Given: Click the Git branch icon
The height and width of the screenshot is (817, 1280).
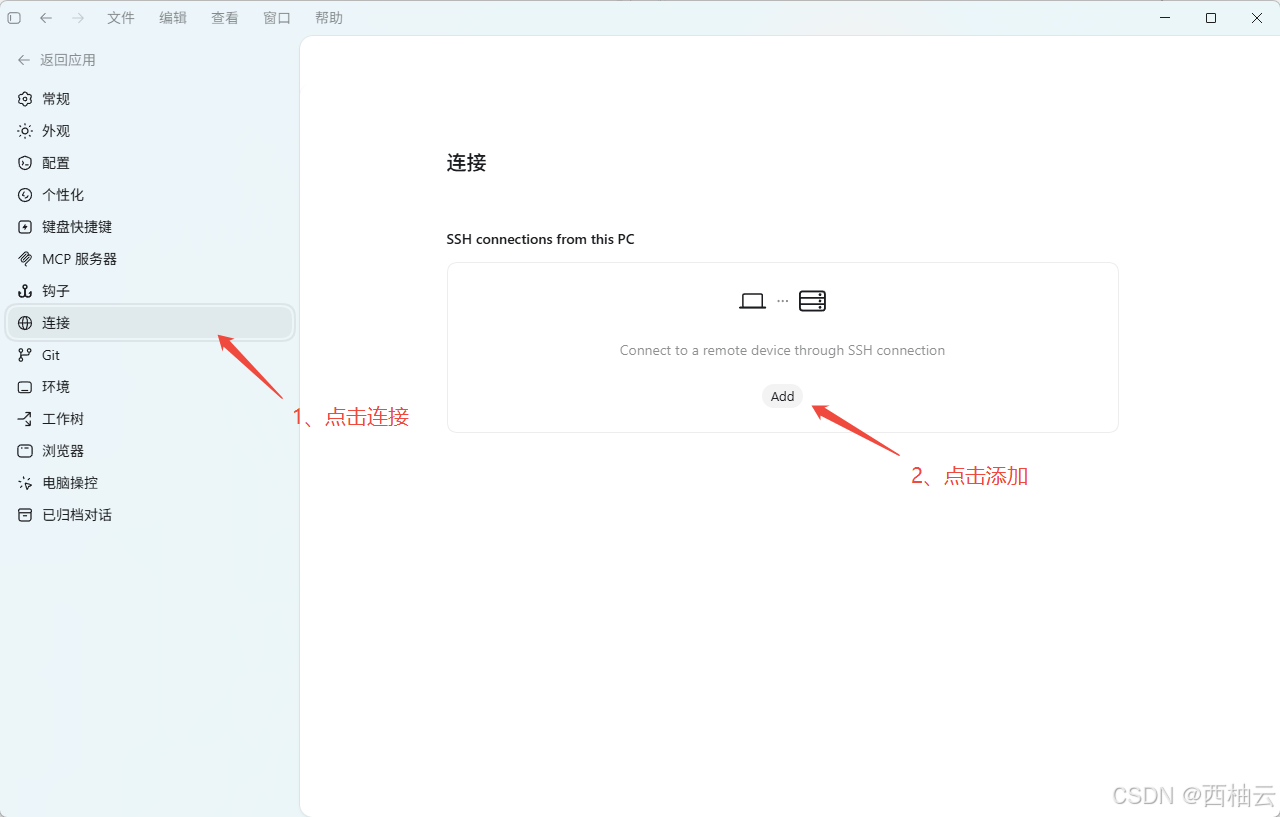Looking at the screenshot, I should 25,355.
